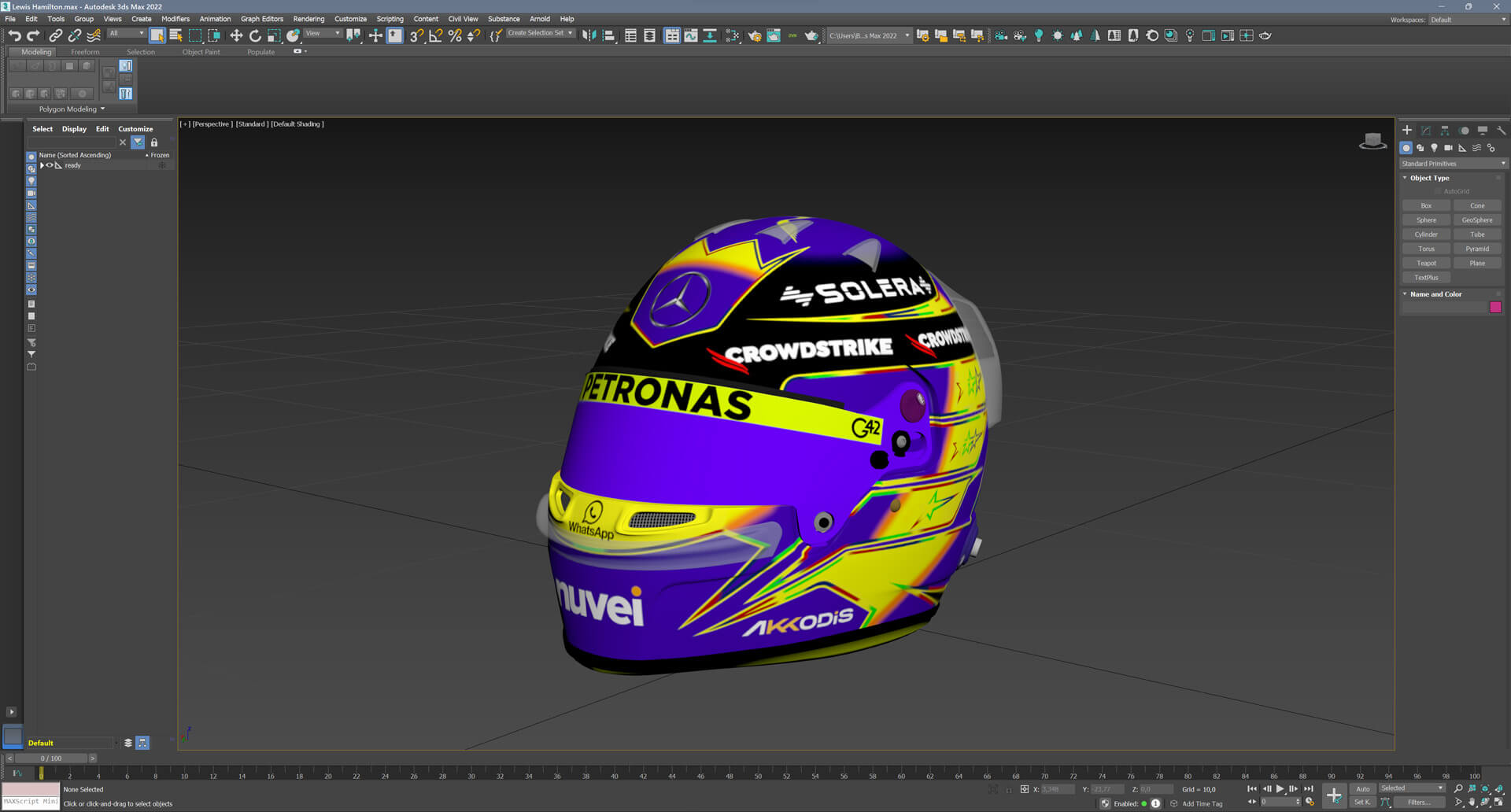The image size is (1511, 812).
Task: Switch to the Freeform ribbon tab
Action: pyautogui.click(x=85, y=52)
